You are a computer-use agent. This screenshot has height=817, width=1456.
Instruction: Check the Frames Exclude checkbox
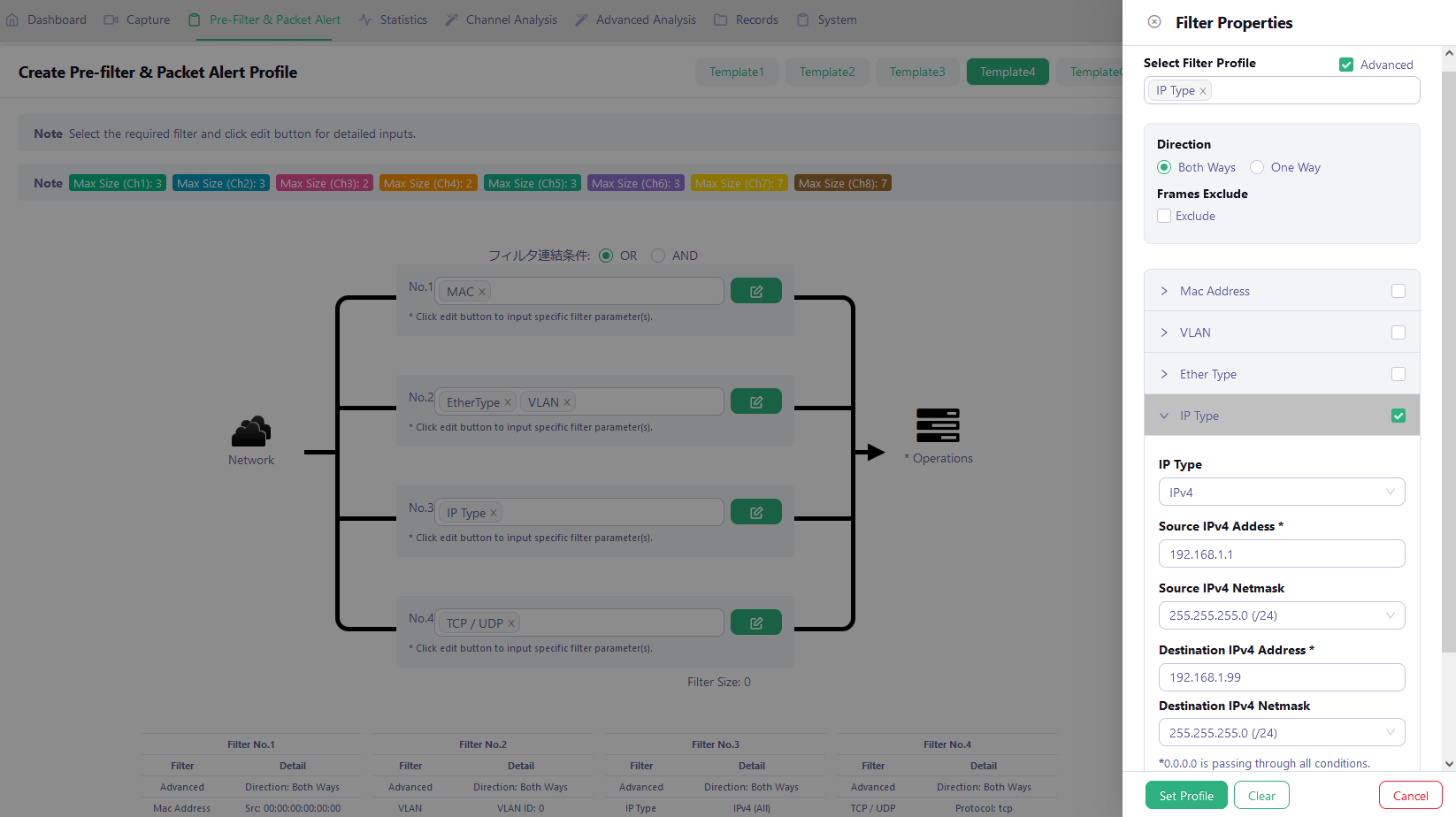coord(1164,216)
